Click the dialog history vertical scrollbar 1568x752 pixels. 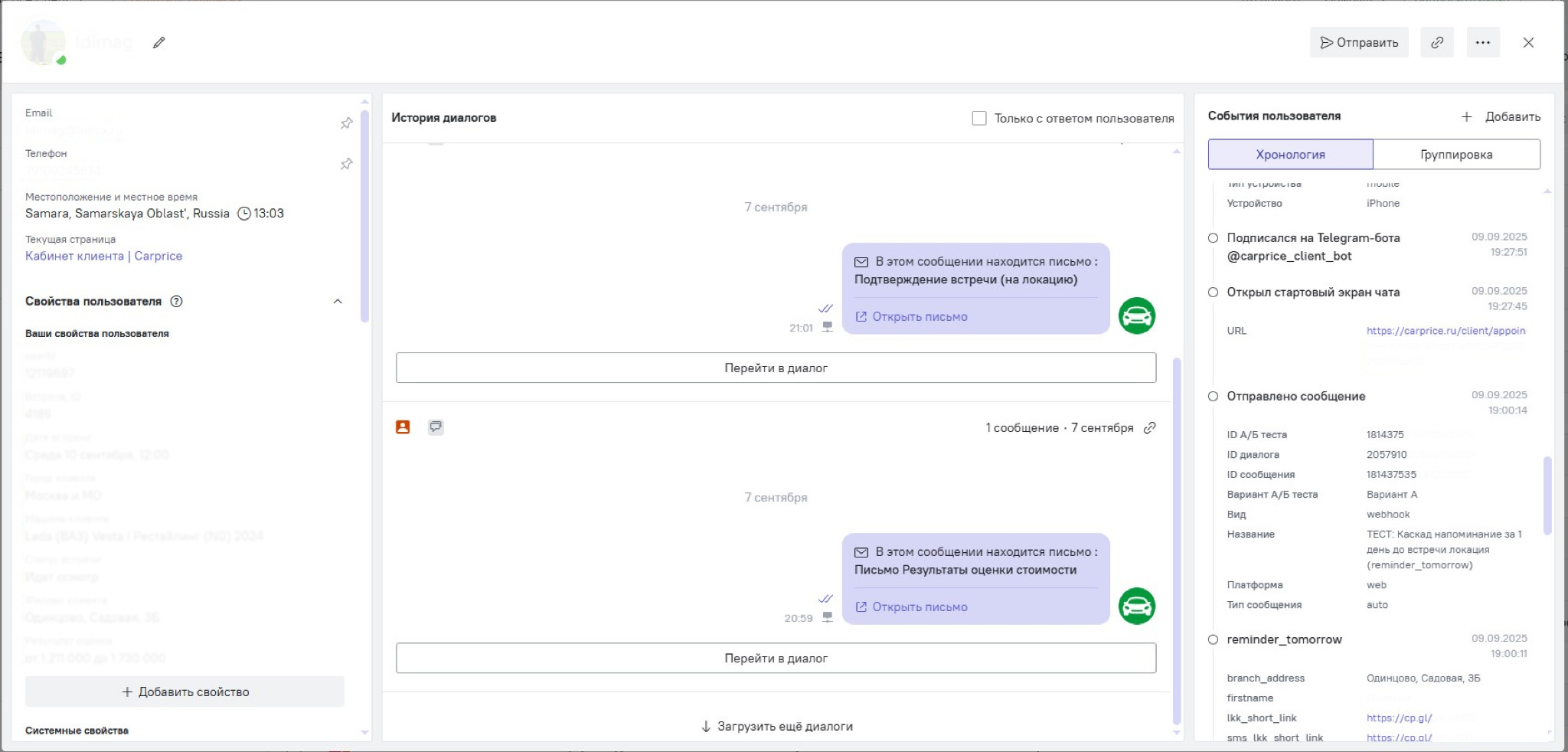(1177, 536)
